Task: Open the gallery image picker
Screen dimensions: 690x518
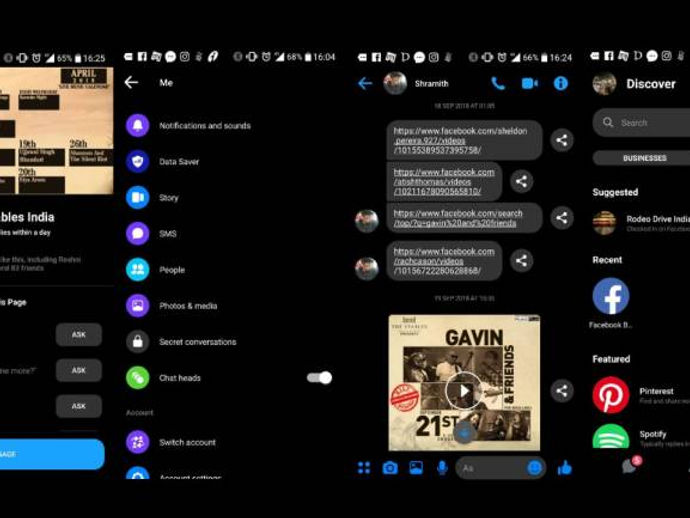Action: tap(416, 467)
